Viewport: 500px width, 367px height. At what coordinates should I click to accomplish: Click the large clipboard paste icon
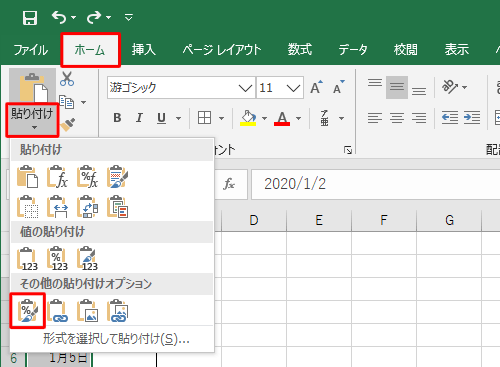32,87
